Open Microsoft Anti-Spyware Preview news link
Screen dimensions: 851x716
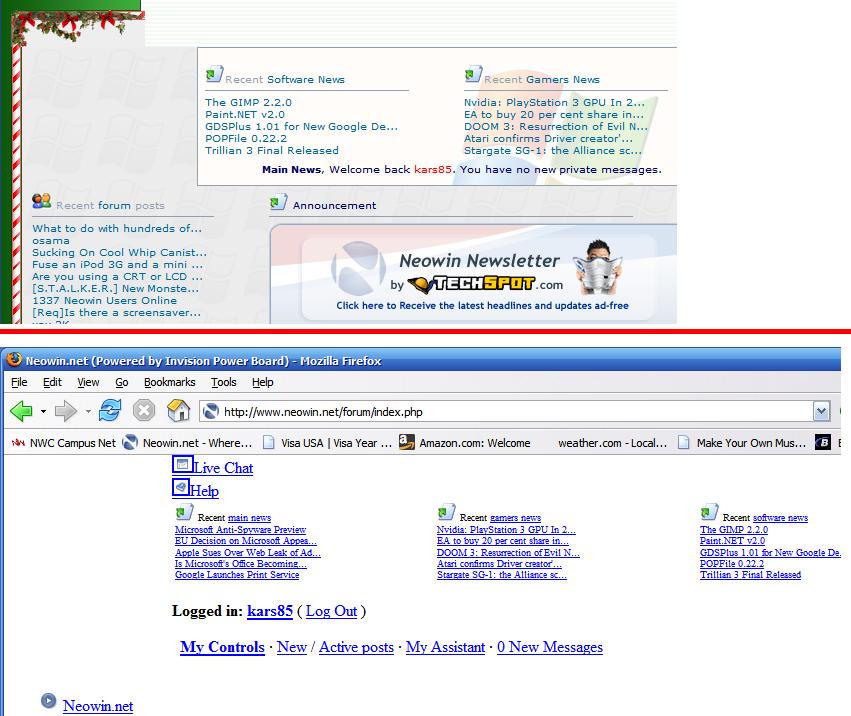pos(240,529)
